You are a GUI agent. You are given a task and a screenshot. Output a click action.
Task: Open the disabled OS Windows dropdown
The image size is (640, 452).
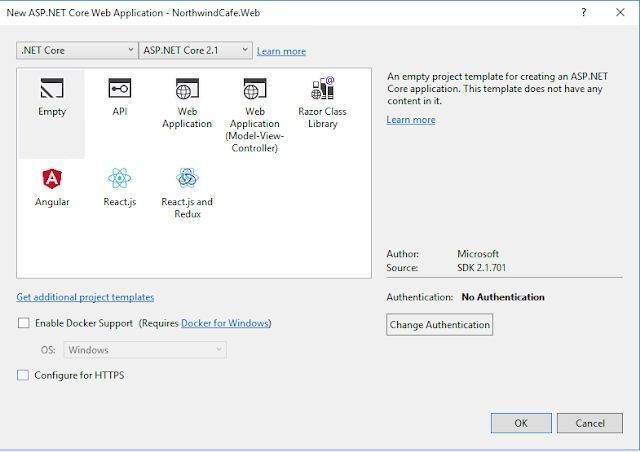tap(145, 350)
